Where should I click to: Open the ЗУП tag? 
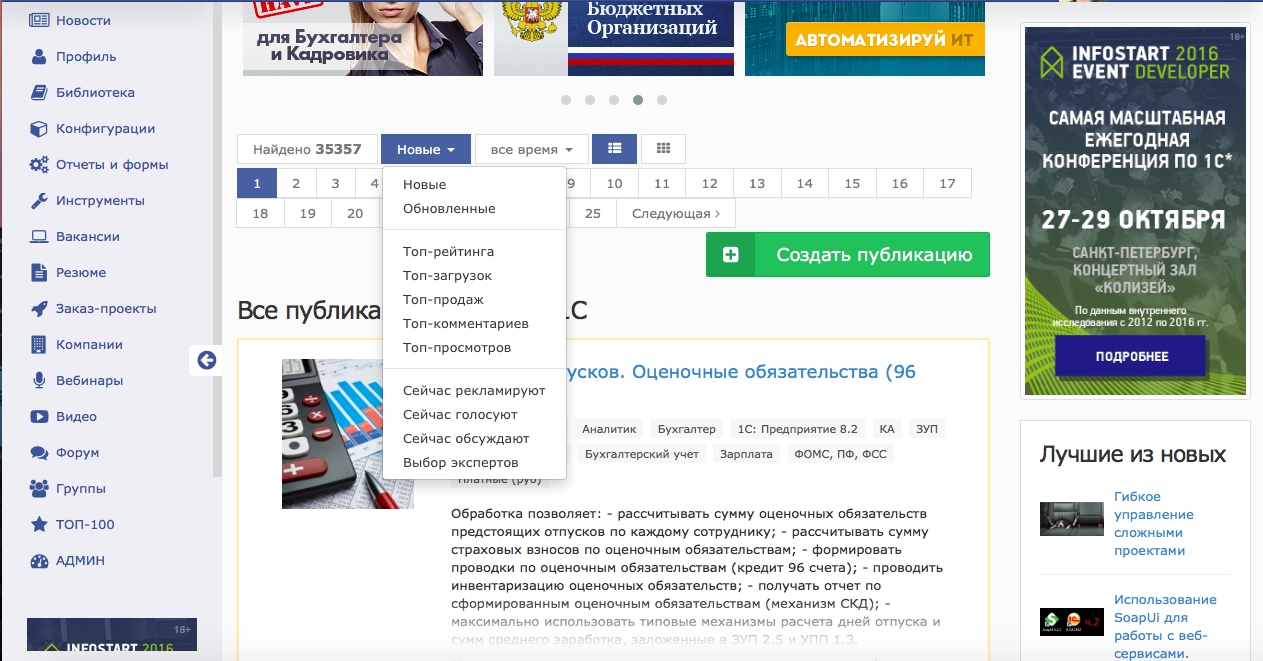[927, 429]
